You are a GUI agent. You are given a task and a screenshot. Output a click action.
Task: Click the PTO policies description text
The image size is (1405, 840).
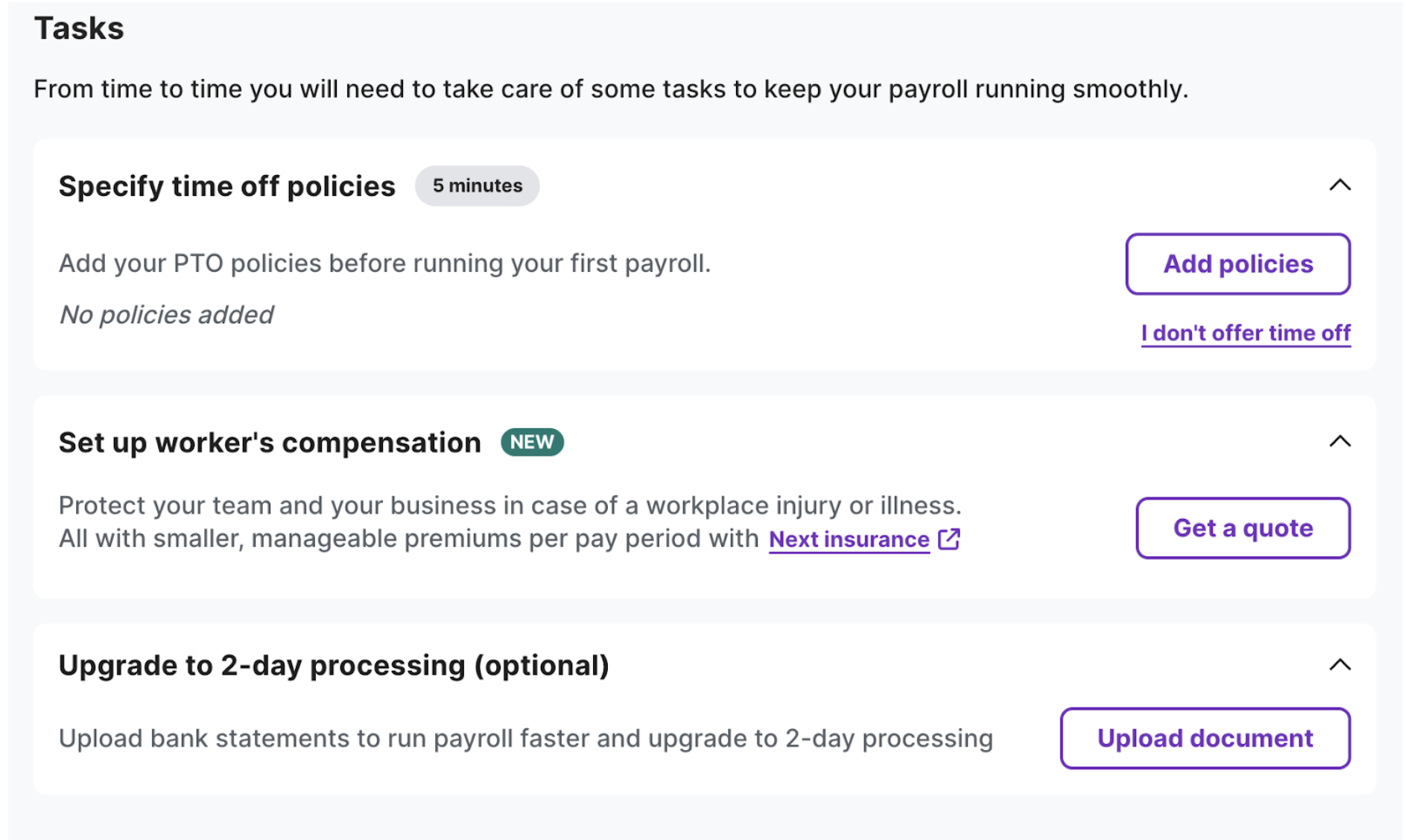(x=385, y=263)
